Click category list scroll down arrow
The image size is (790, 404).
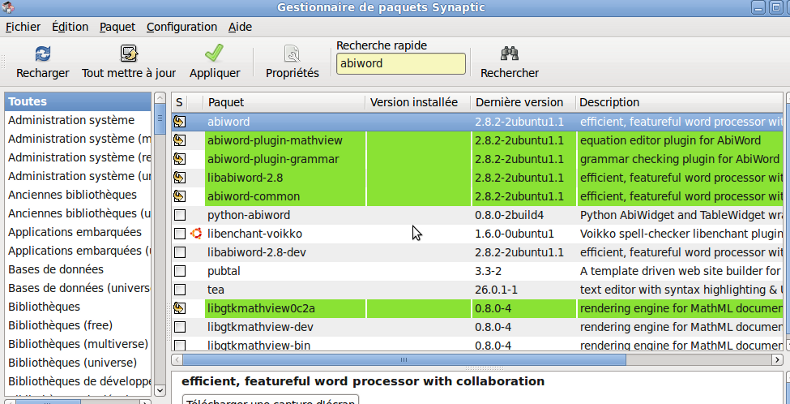(x=160, y=390)
